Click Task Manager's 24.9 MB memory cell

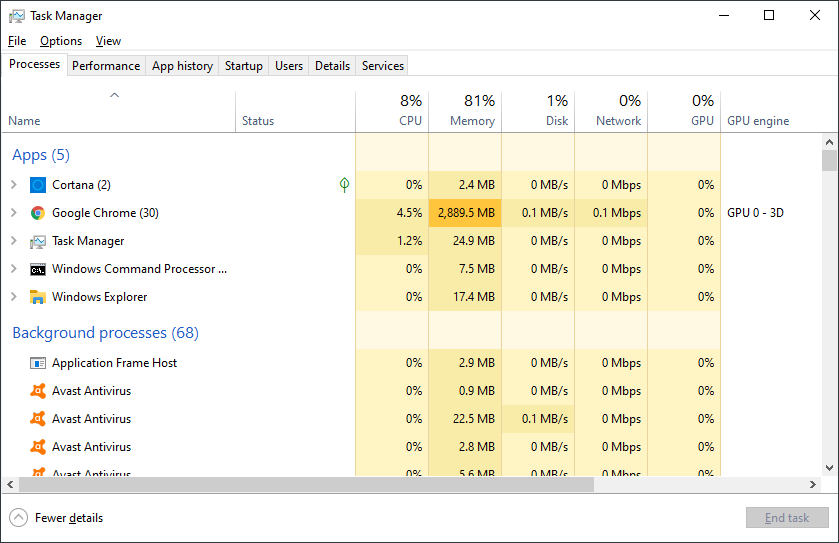tap(465, 241)
